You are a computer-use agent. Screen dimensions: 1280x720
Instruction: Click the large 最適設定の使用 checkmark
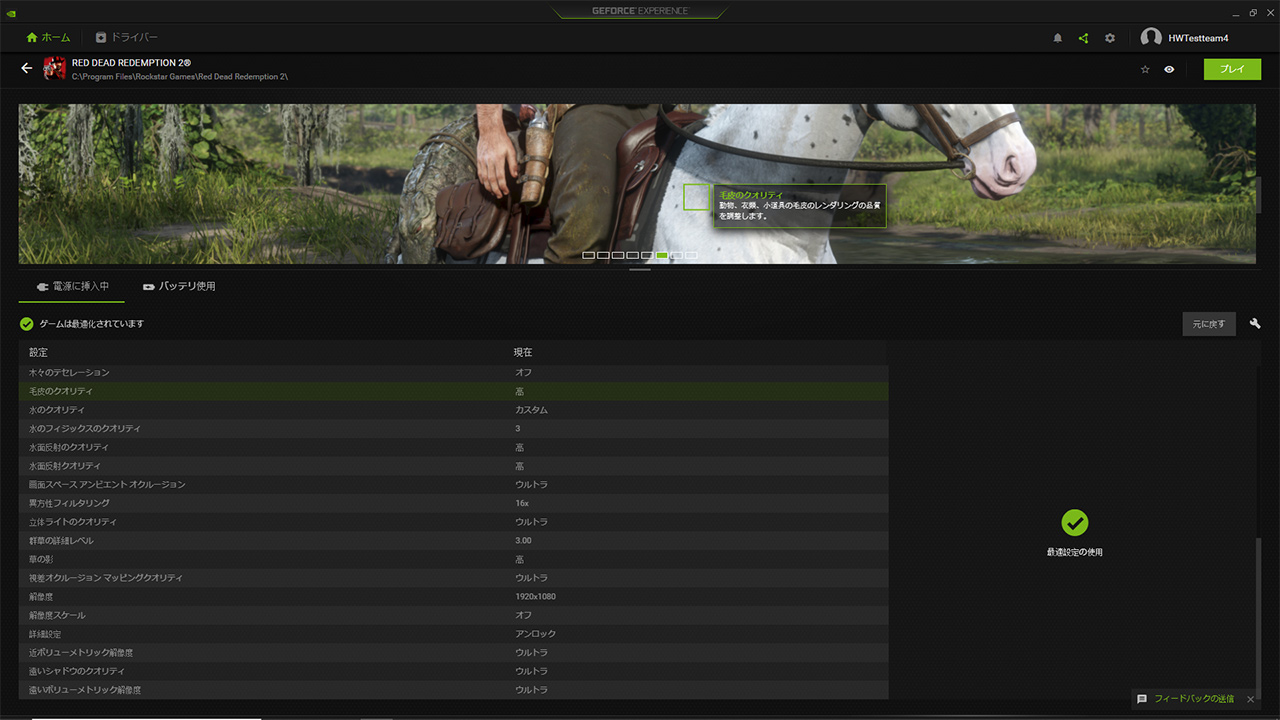pos(1074,522)
